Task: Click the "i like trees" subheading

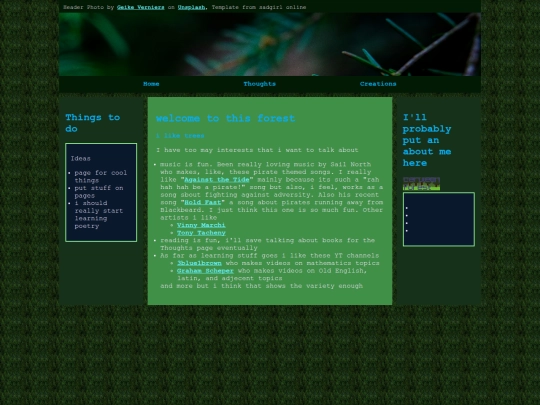Action: coord(180,136)
